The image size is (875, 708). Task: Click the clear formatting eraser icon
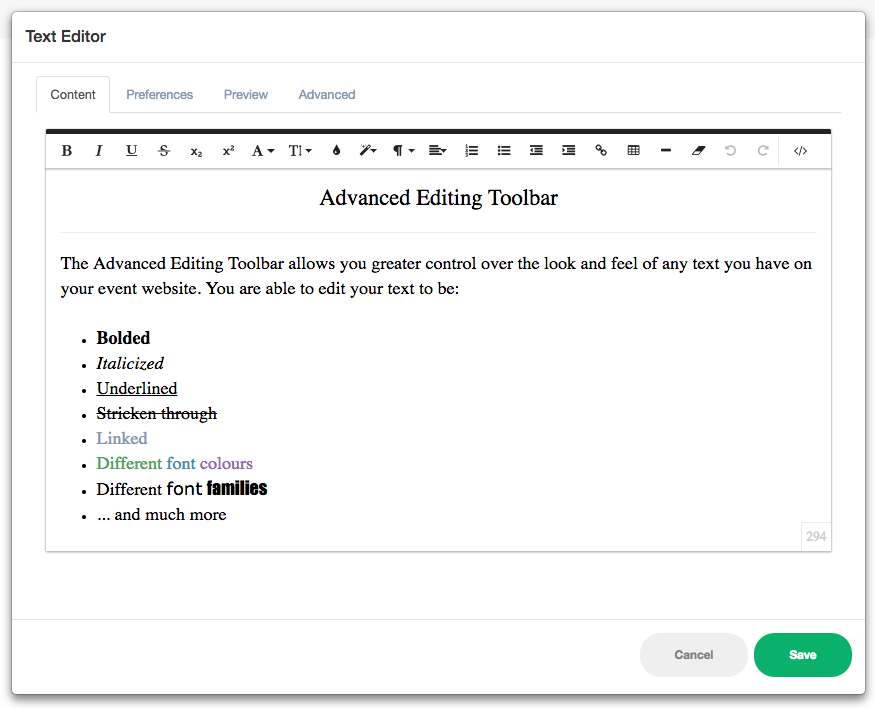[698, 150]
